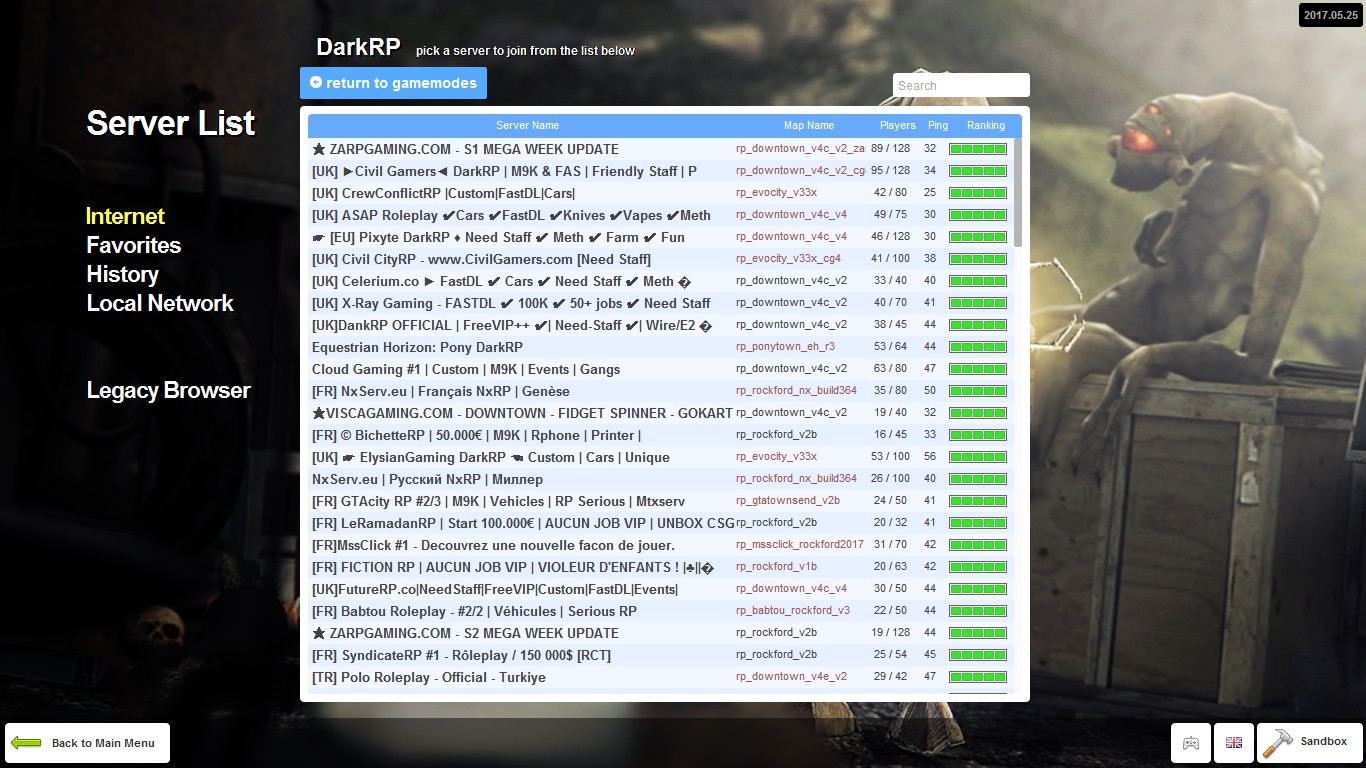The image size is (1366, 768).
Task: Click map name rp_babtou_rockford_v3
Action: click(793, 611)
